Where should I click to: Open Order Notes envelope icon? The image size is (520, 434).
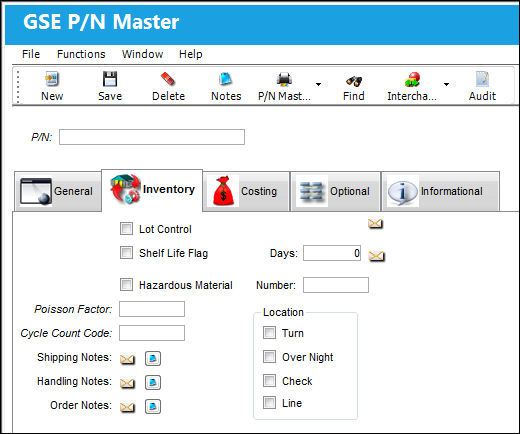click(x=127, y=407)
